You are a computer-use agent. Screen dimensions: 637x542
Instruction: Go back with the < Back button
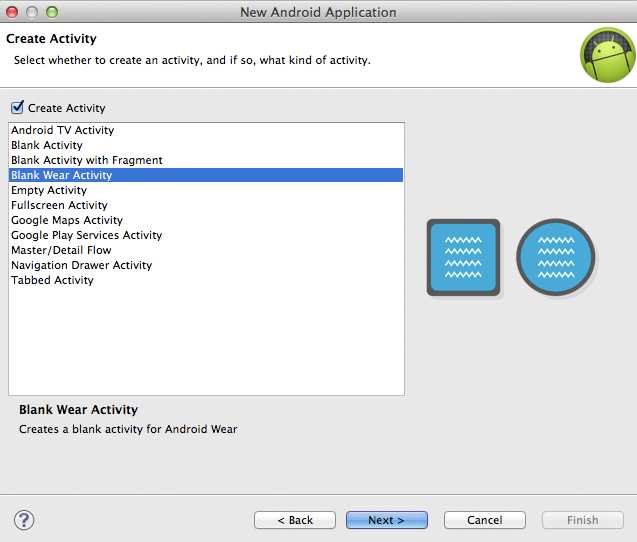(x=295, y=520)
